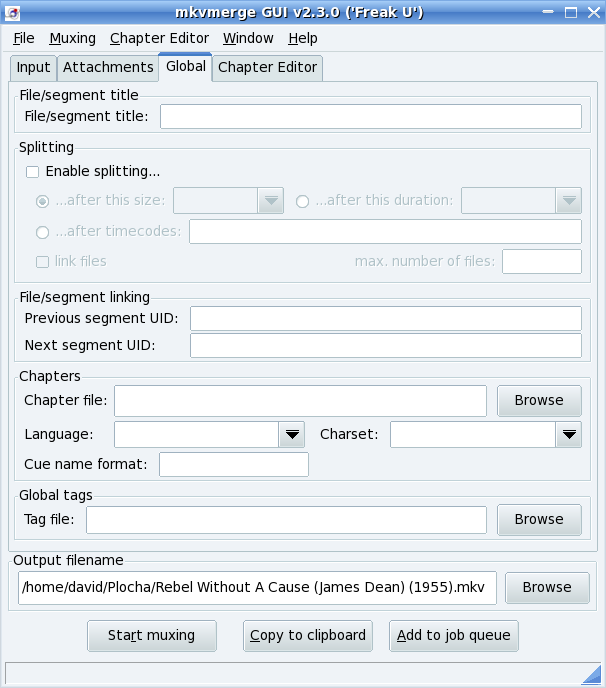The image size is (606, 688).
Task: Click the after timecodes text field
Action: 385,231
